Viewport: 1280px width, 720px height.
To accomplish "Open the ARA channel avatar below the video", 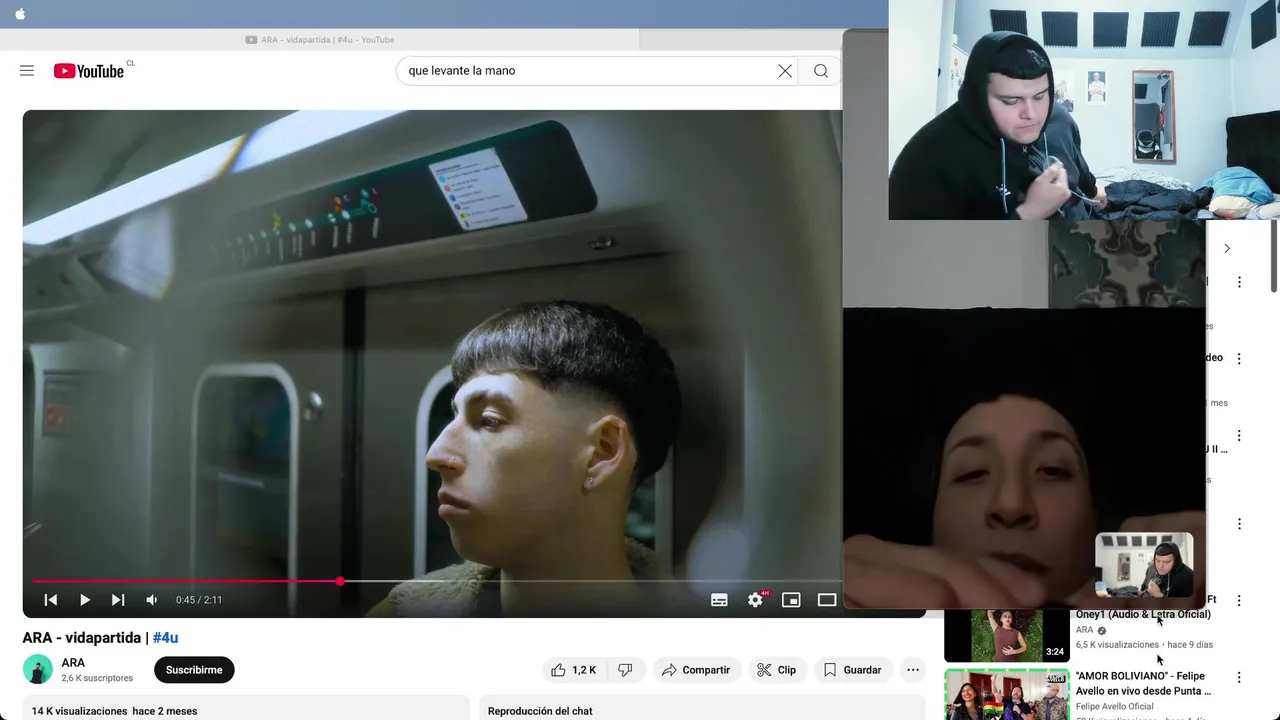I will 38,670.
